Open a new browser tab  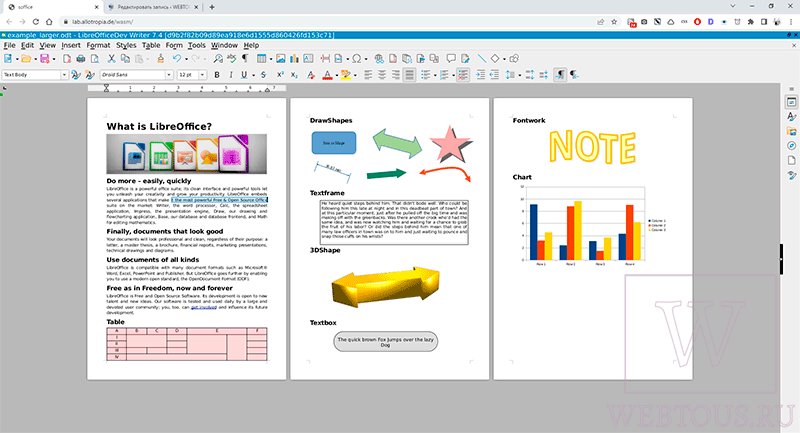coord(212,7)
